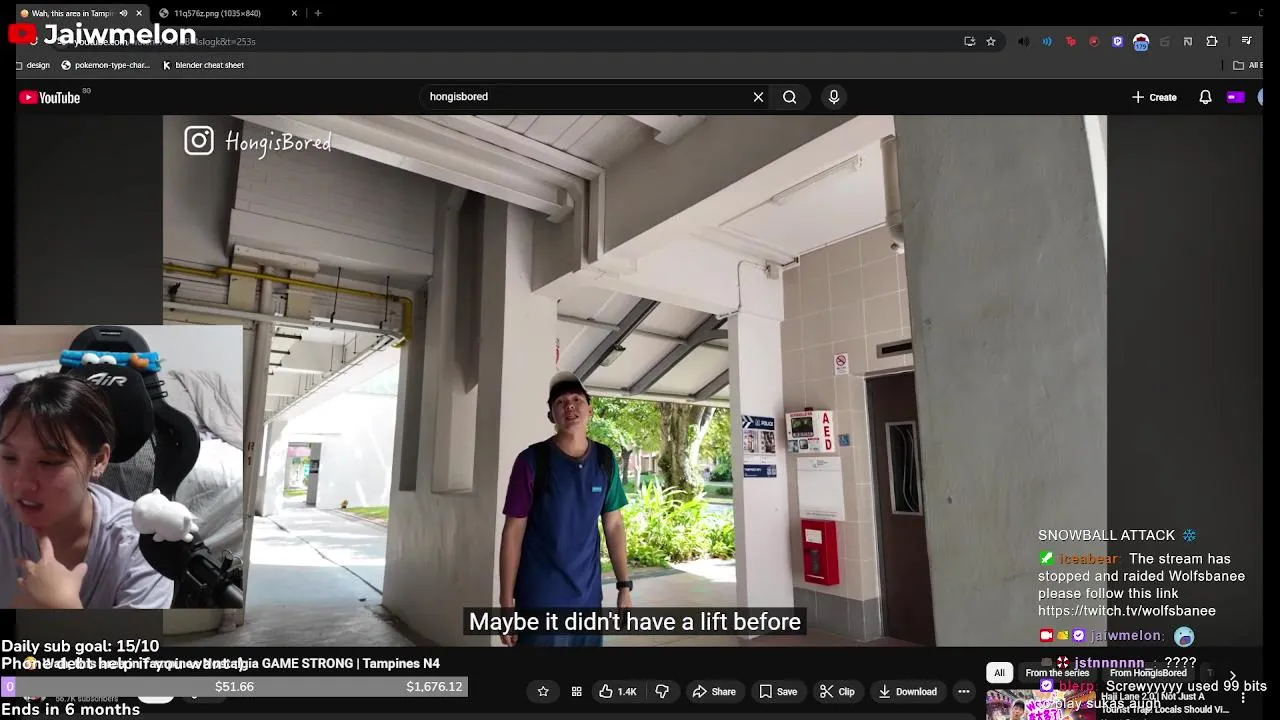Open more actions three-dot menu
1280x720 pixels.
pyautogui.click(x=963, y=691)
